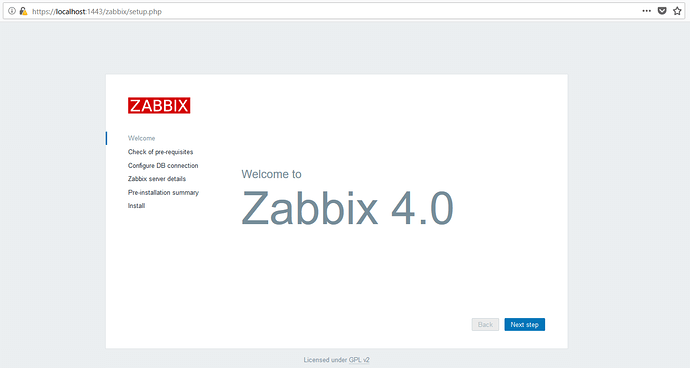Click the disabled Back button
Viewport: 690px width, 368px height.
(x=485, y=324)
